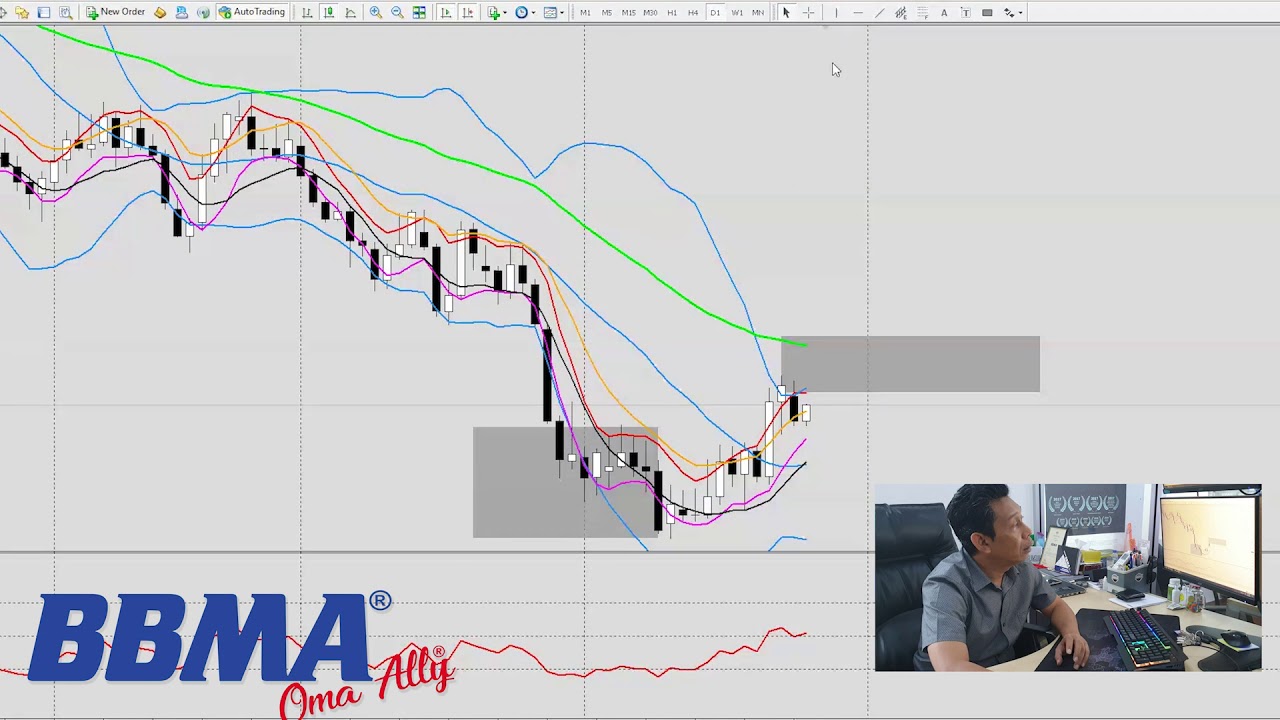Click the blue community account icon beside MetaEditor
Screen dimensions: 1280x720
point(182,12)
